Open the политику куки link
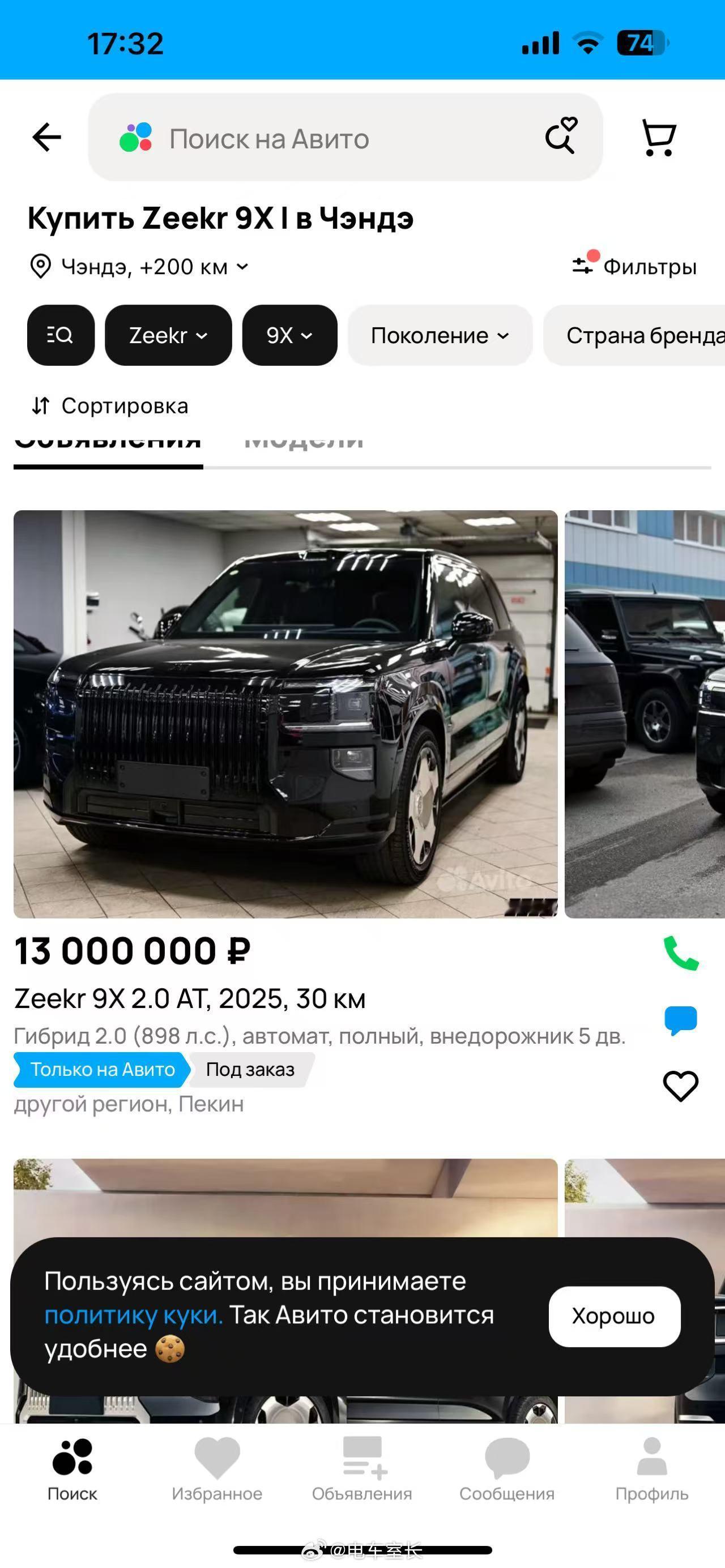725x1568 pixels. (x=134, y=1315)
